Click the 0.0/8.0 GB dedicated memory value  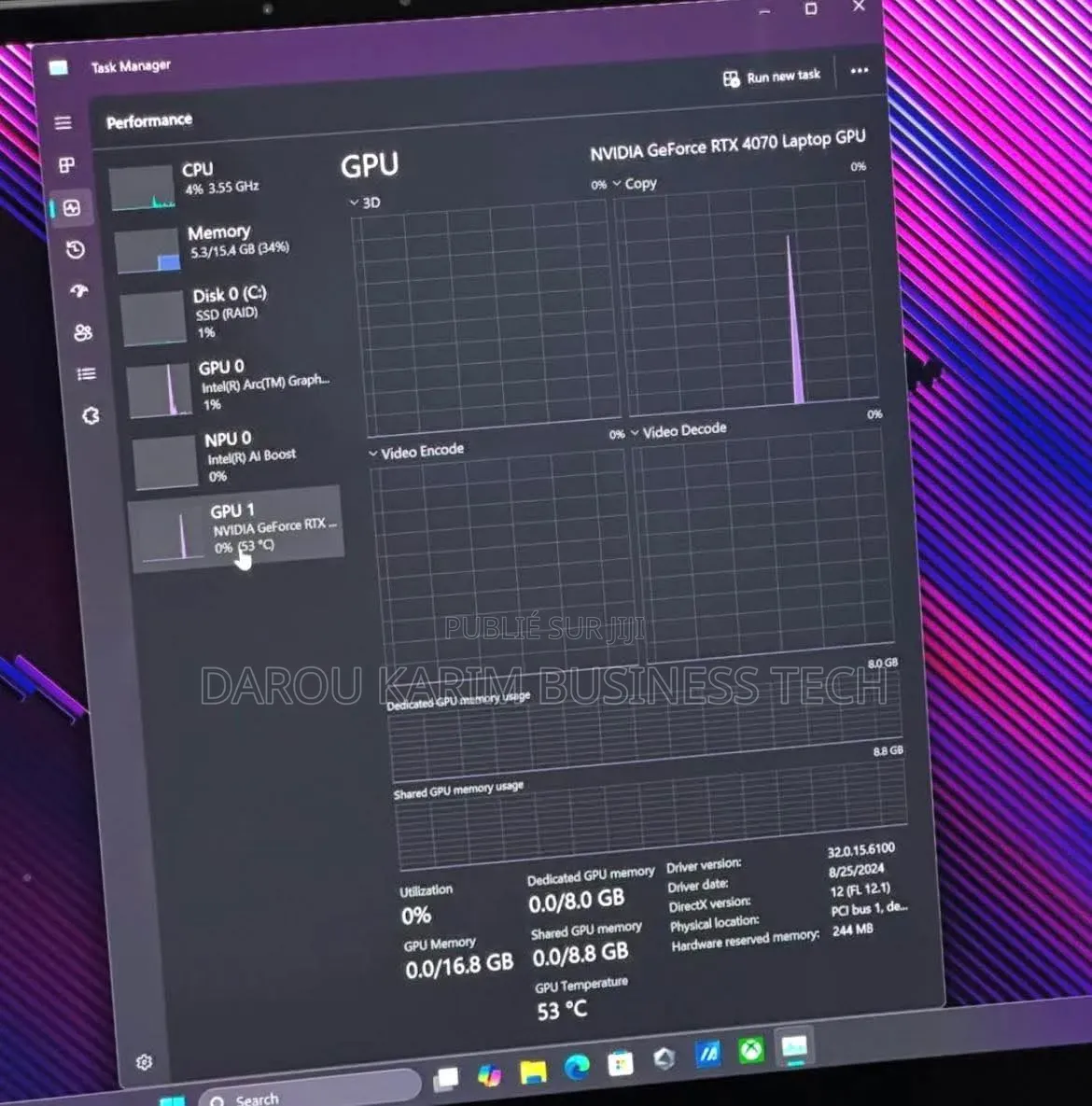click(x=577, y=900)
